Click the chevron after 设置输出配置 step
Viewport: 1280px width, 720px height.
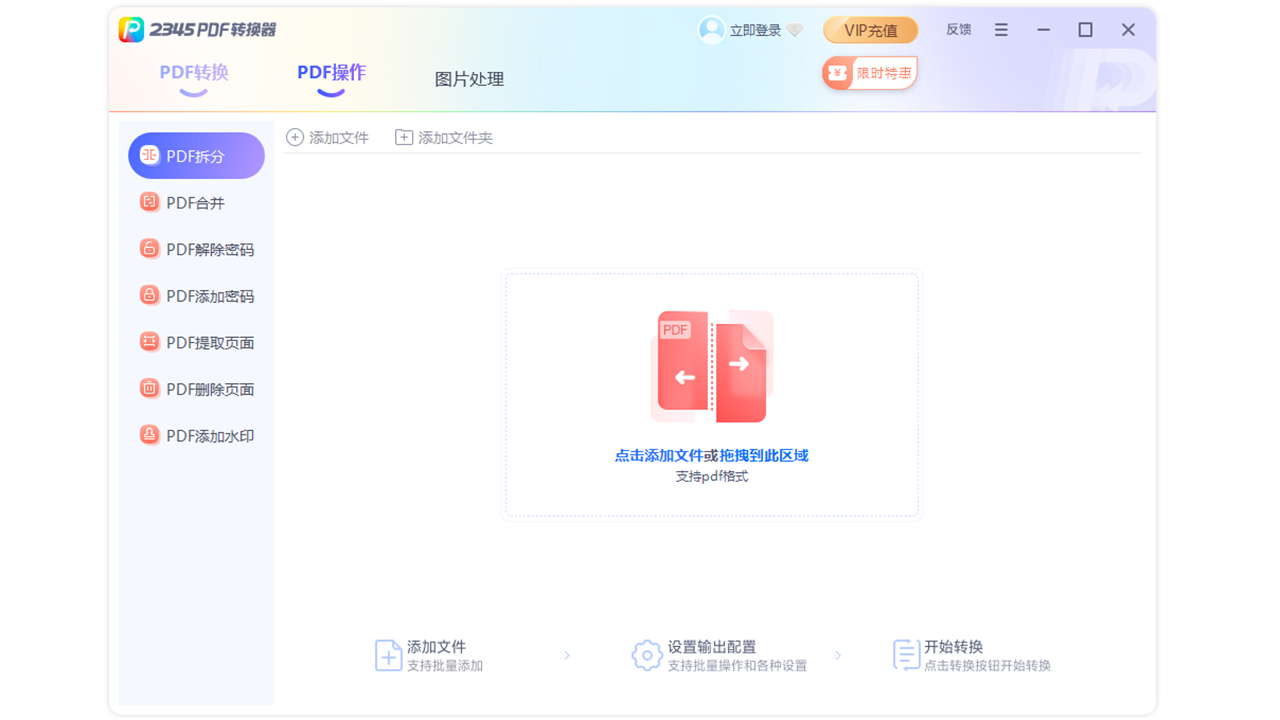click(838, 656)
